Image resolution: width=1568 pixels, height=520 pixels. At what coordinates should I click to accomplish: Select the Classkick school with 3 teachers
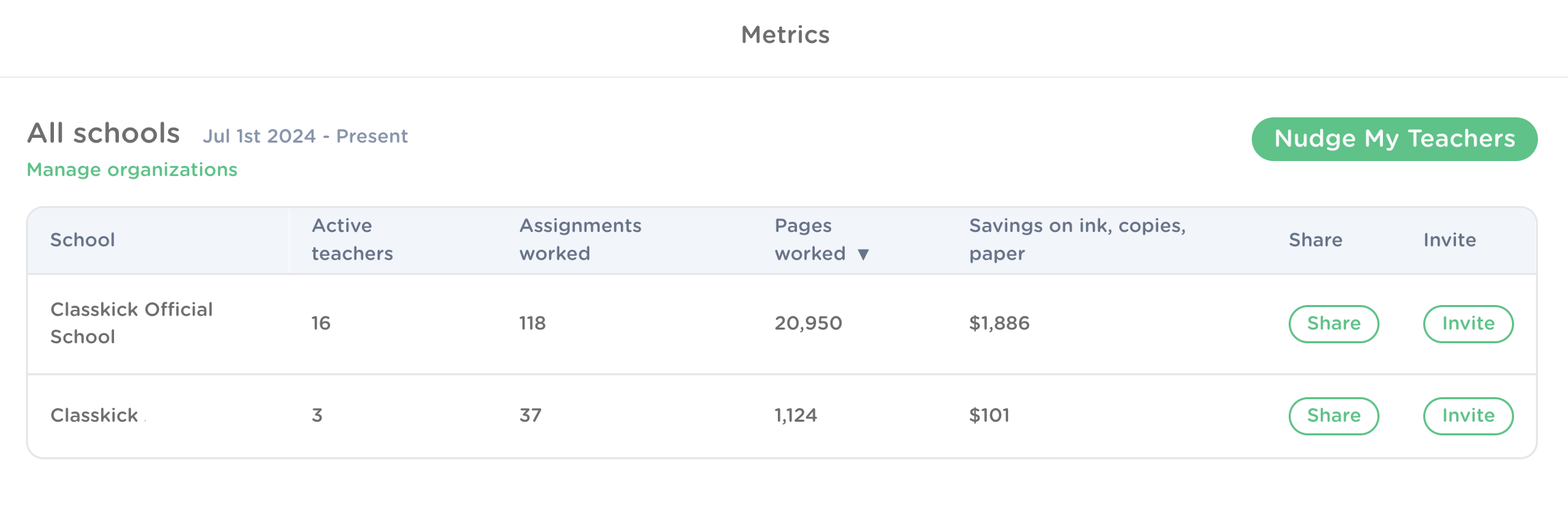click(94, 416)
